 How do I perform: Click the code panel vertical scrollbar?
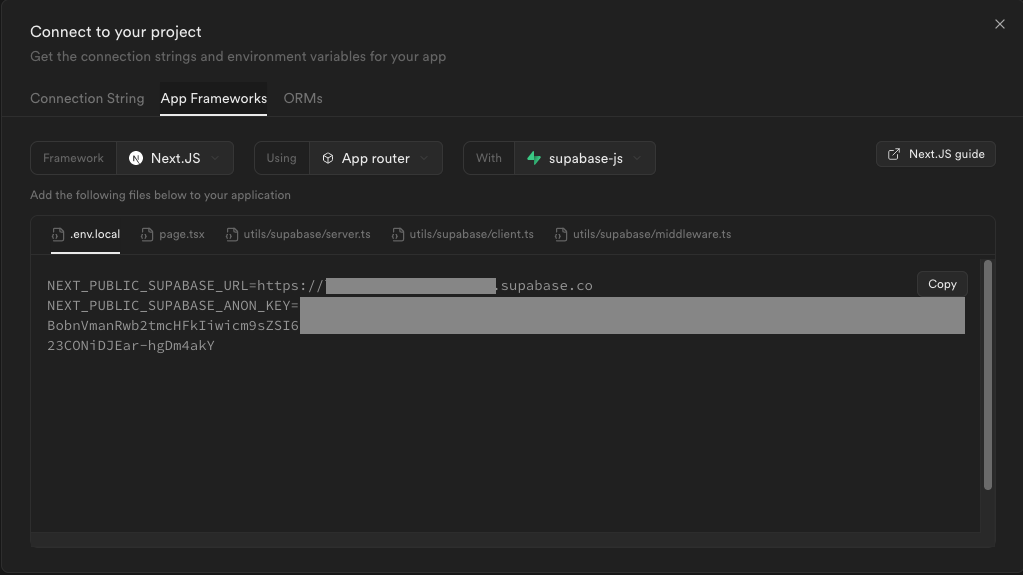[988, 375]
